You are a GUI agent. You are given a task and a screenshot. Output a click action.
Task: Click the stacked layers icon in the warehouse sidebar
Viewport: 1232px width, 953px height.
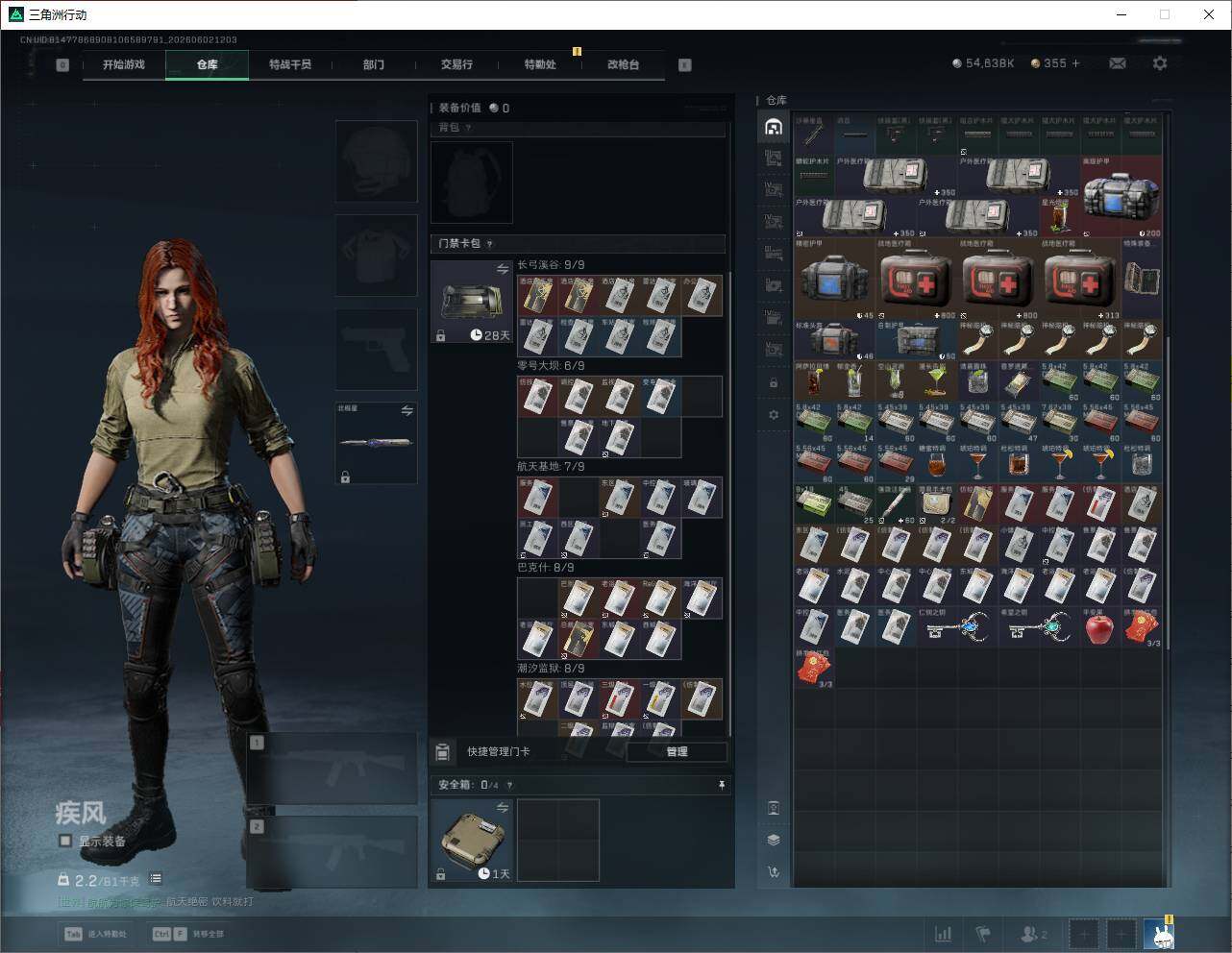point(774,840)
